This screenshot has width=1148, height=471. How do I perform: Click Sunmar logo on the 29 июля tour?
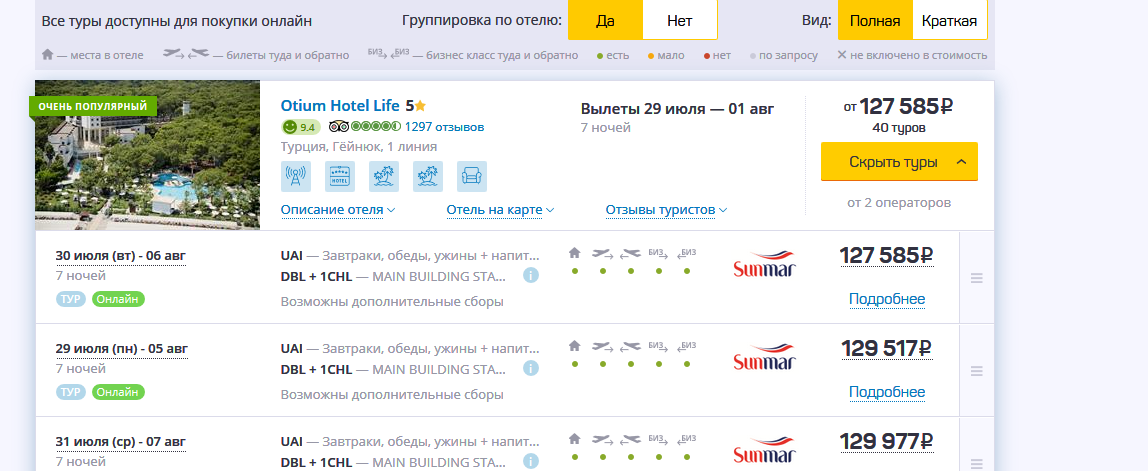tap(764, 357)
